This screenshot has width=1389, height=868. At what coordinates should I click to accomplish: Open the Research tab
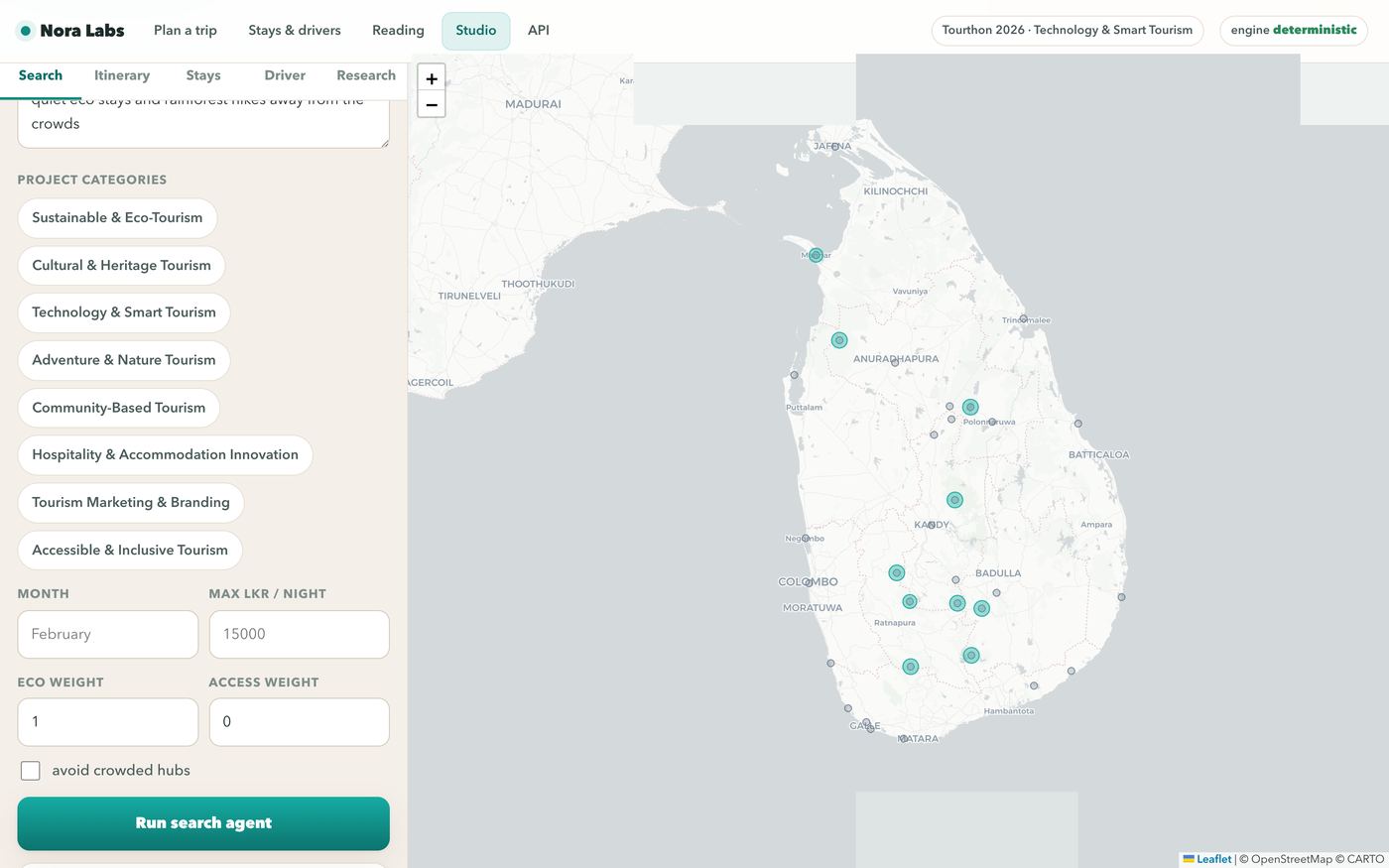366,75
